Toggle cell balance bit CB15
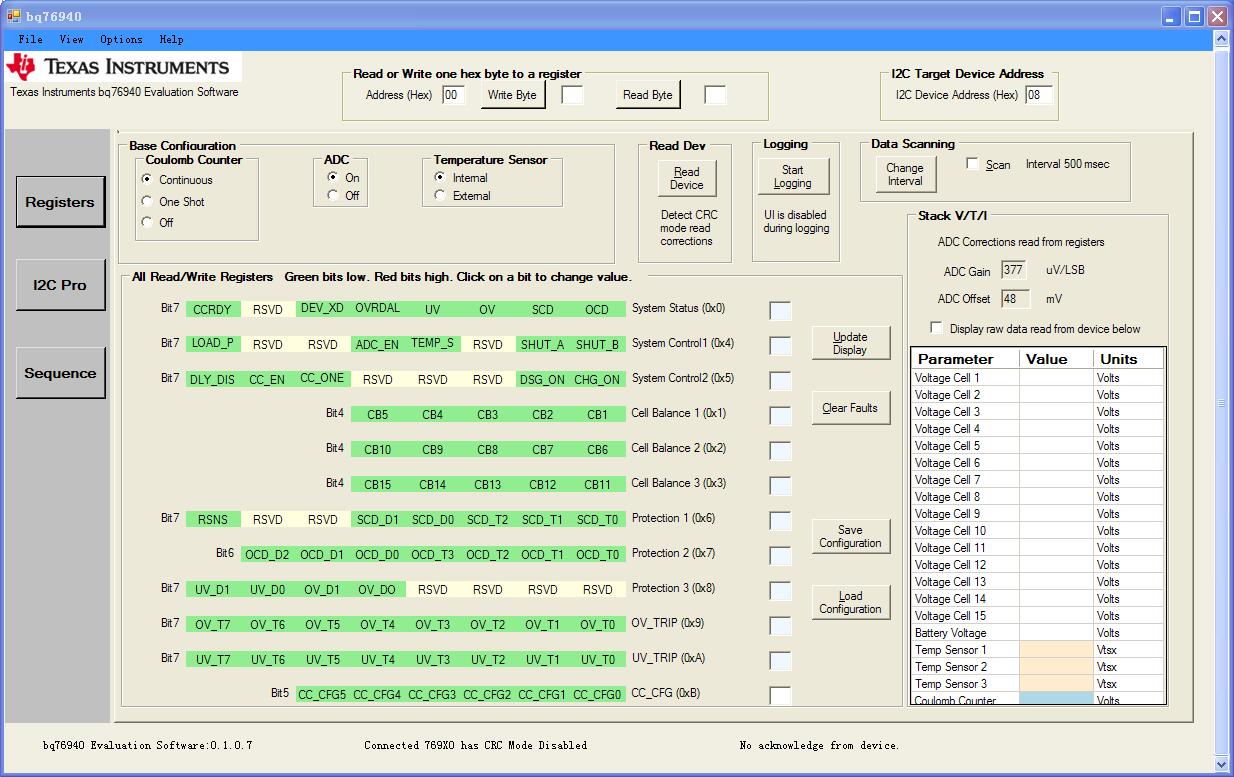The height and width of the screenshot is (777, 1234). click(x=378, y=484)
